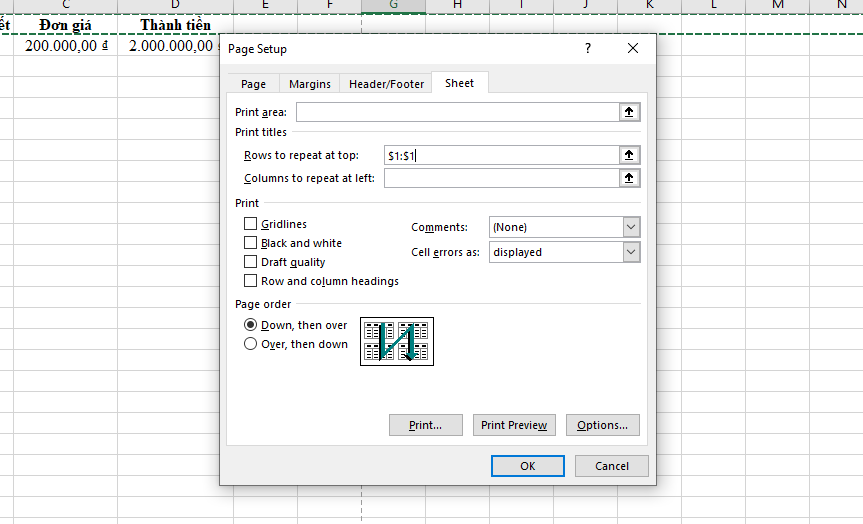Click the 'Đơn giá' header cell
This screenshot has width=863, height=524.
(65, 25)
